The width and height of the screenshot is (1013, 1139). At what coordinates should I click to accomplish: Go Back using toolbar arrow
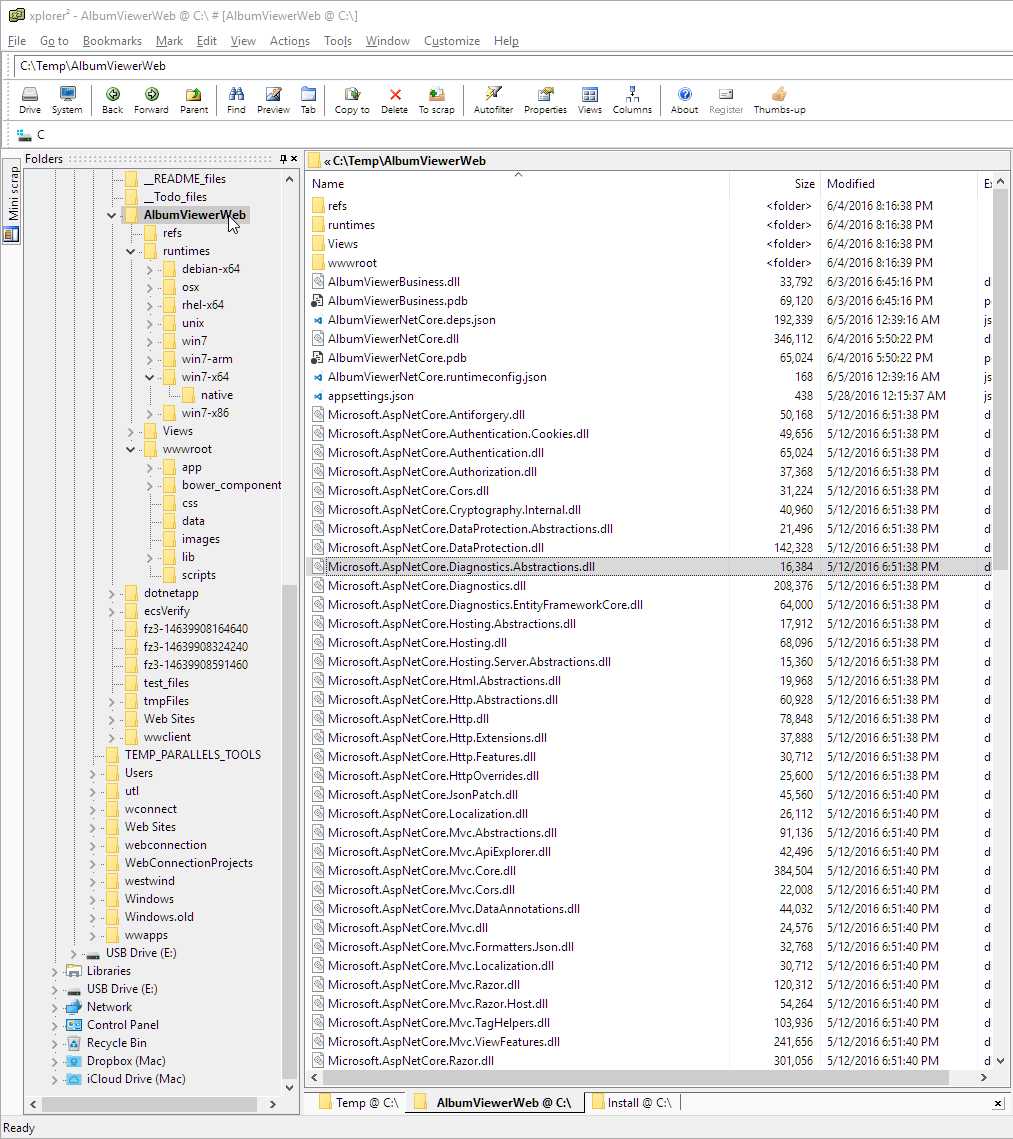click(113, 100)
